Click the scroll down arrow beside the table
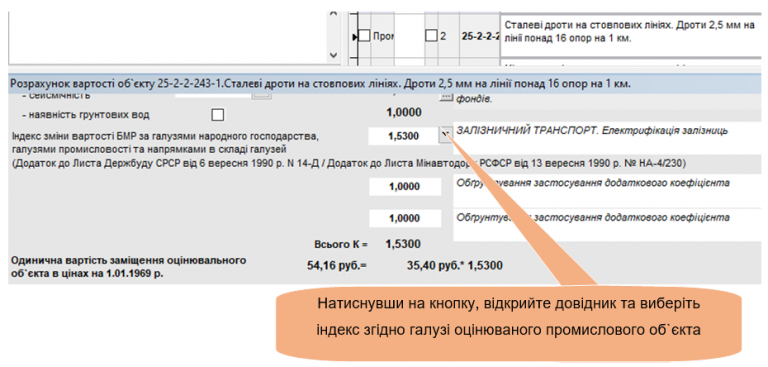The image size is (768, 367). (x=334, y=55)
